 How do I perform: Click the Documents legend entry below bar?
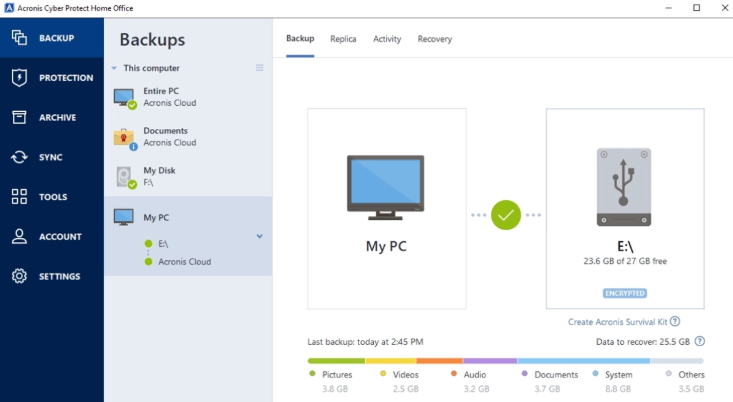click(550, 381)
